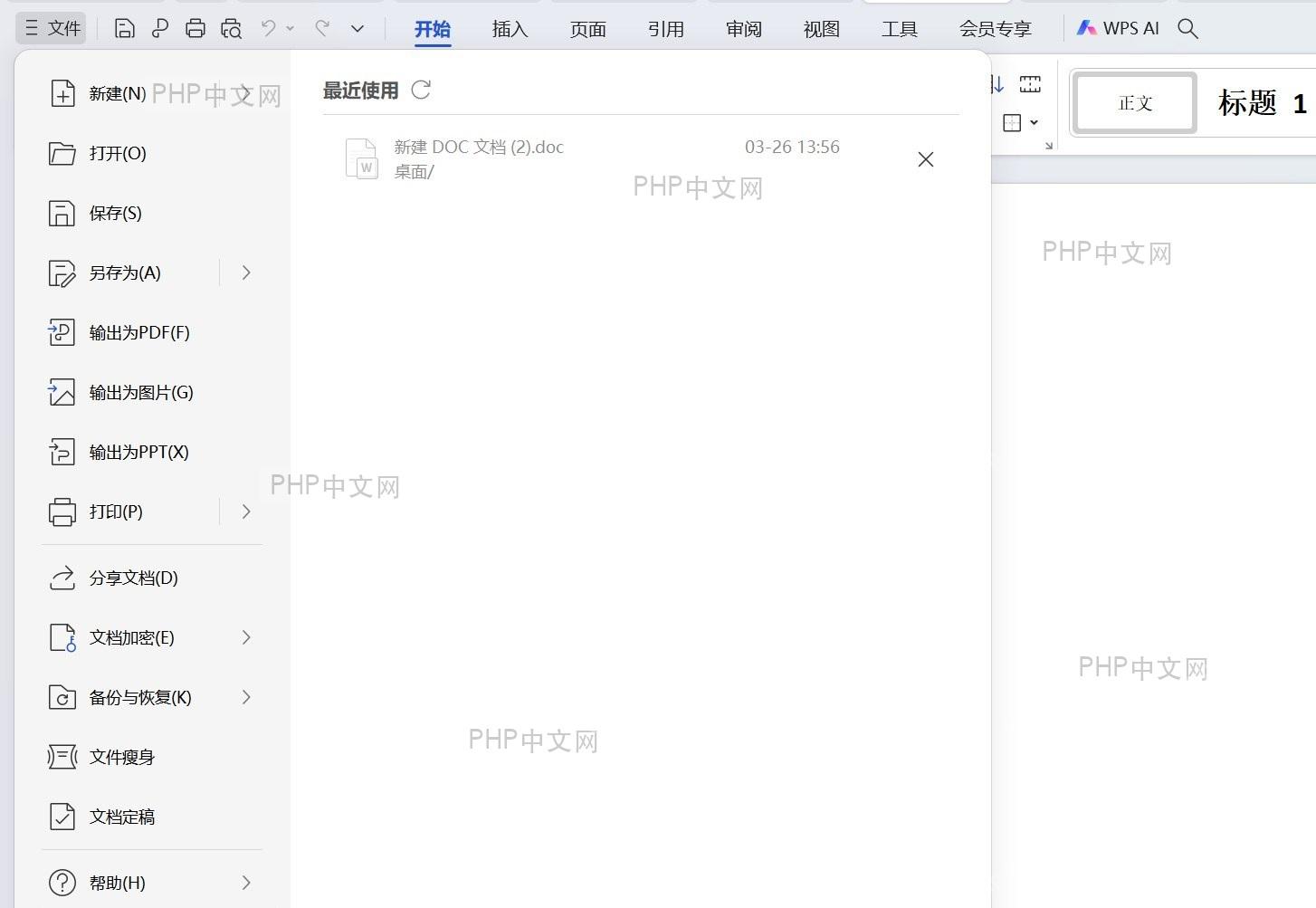Choose 打开(O) from the file menu
The width and height of the screenshot is (1316, 908).
(x=152, y=153)
